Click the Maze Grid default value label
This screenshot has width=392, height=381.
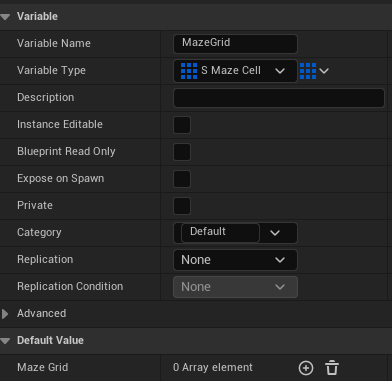43,367
